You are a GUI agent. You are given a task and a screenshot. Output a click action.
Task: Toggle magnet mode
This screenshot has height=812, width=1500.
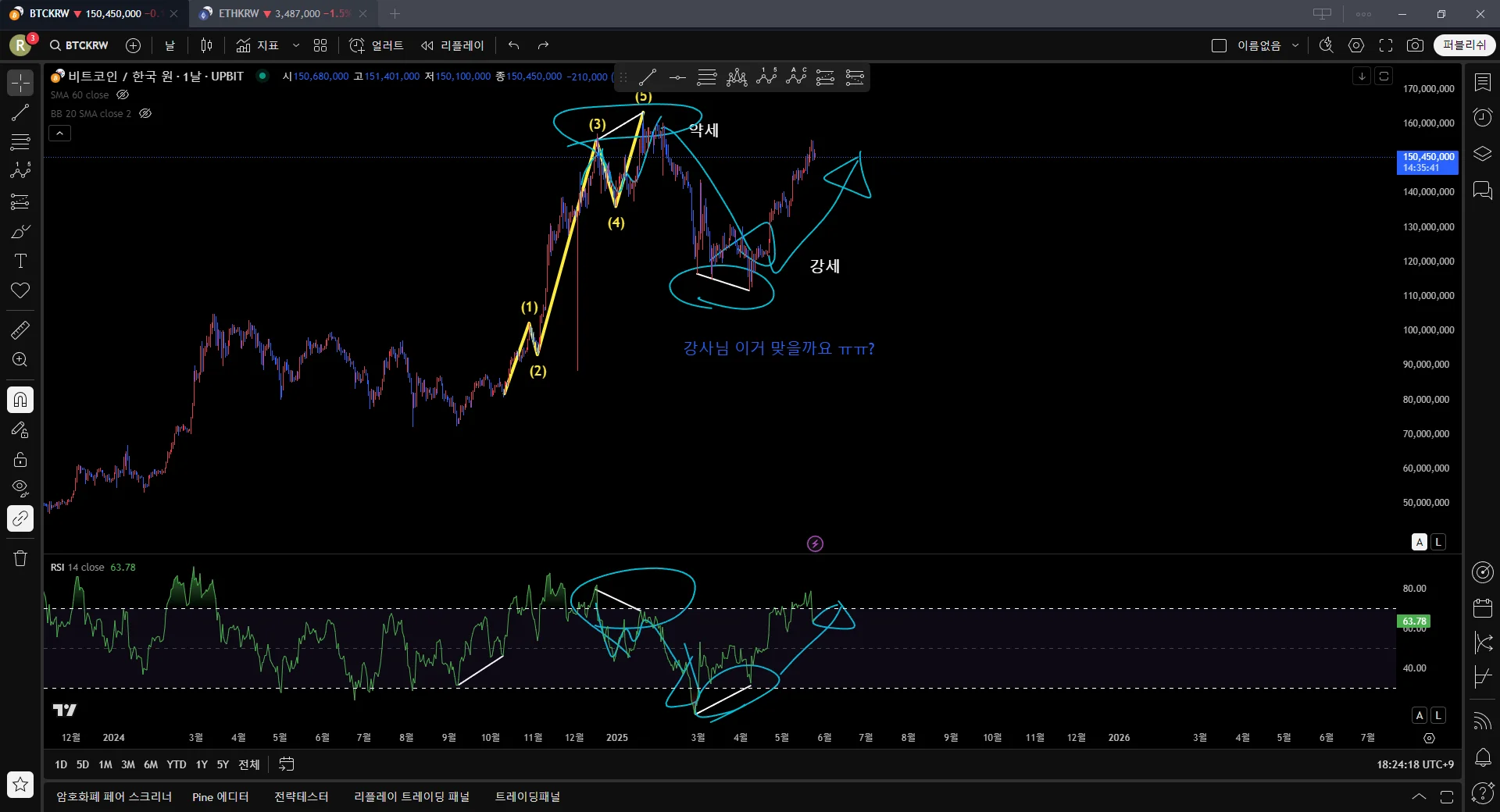tap(20, 400)
